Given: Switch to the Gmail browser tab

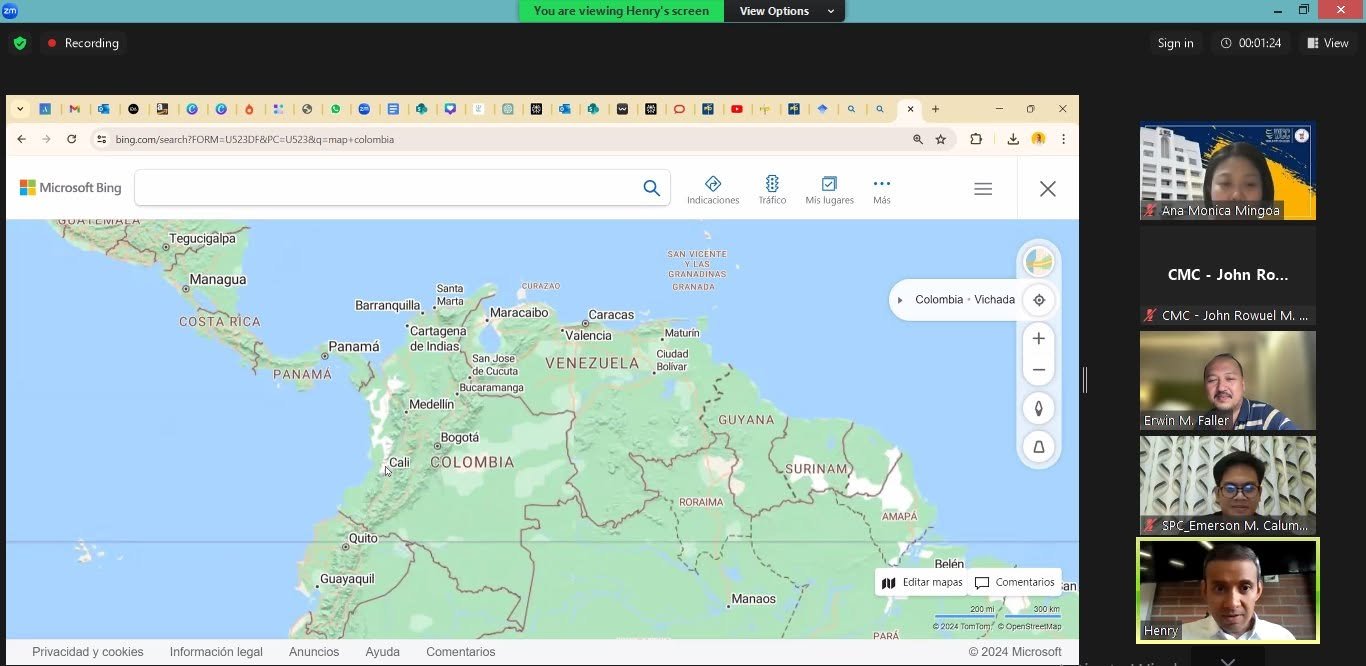Looking at the screenshot, I should click(74, 109).
